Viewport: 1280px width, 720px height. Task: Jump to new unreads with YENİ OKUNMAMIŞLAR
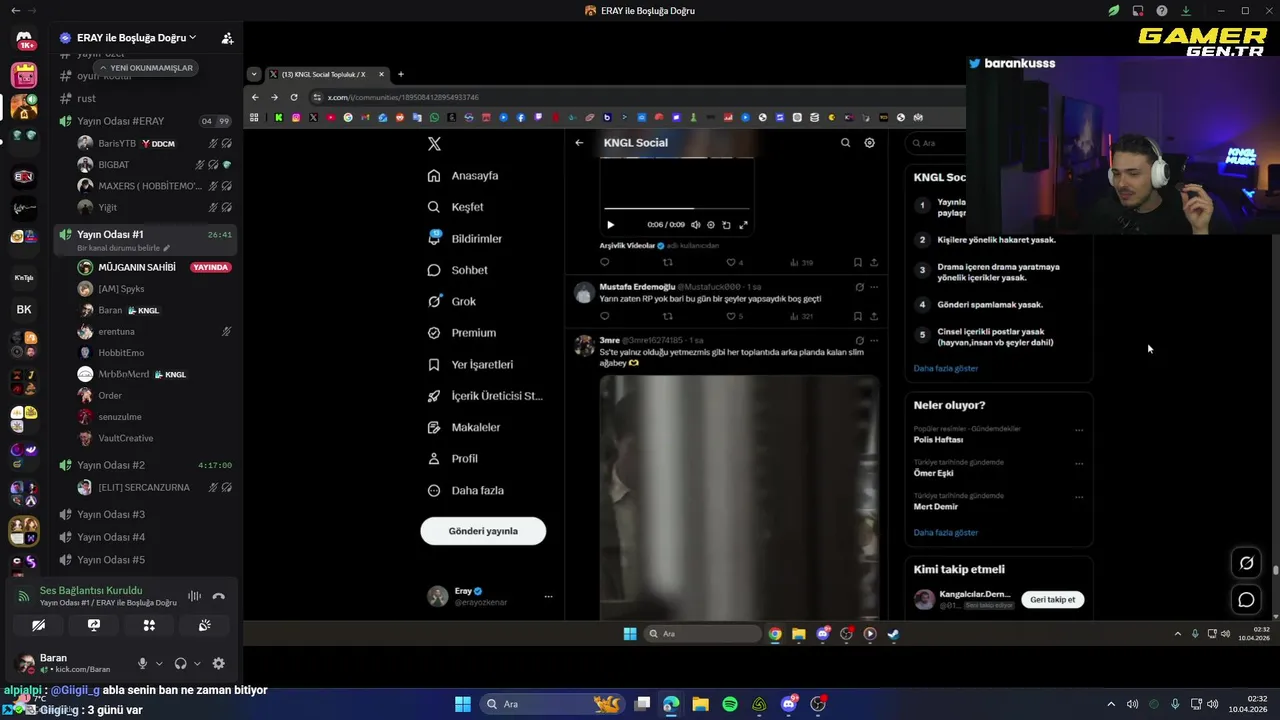(x=145, y=68)
